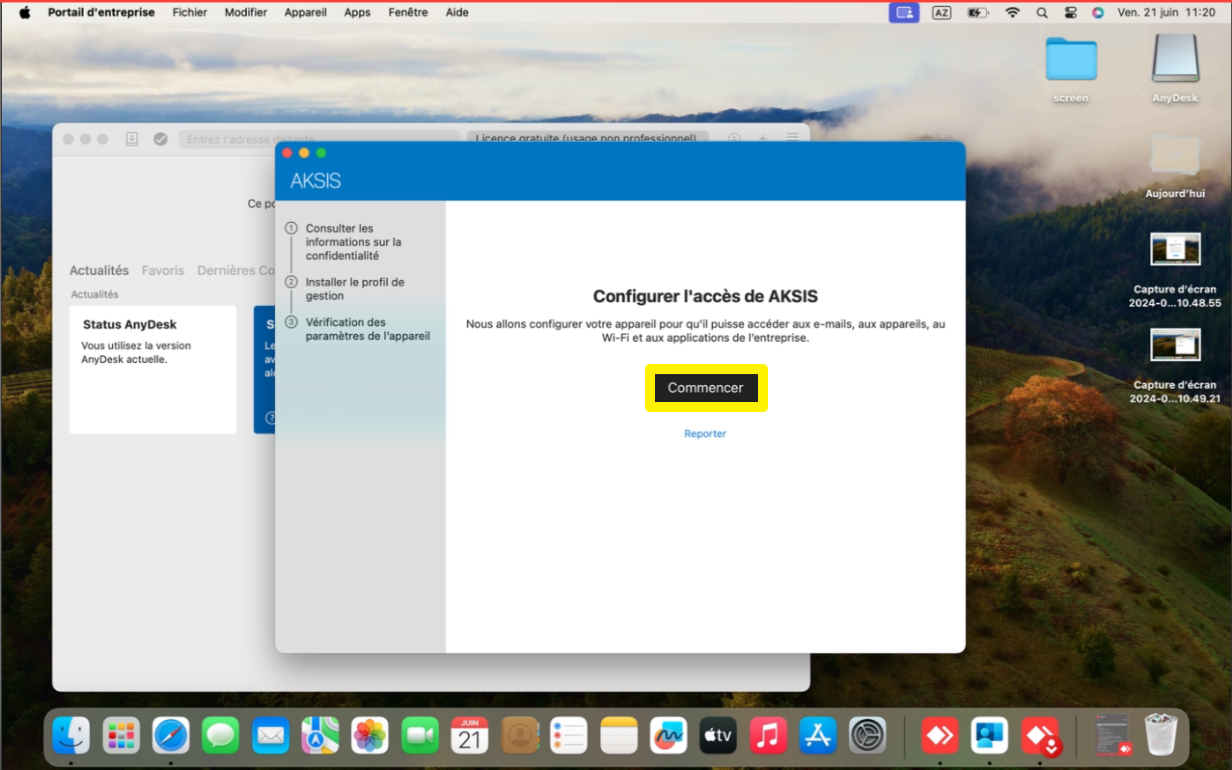Open the Appareil menu
The width and height of the screenshot is (1232, 770).
click(306, 12)
